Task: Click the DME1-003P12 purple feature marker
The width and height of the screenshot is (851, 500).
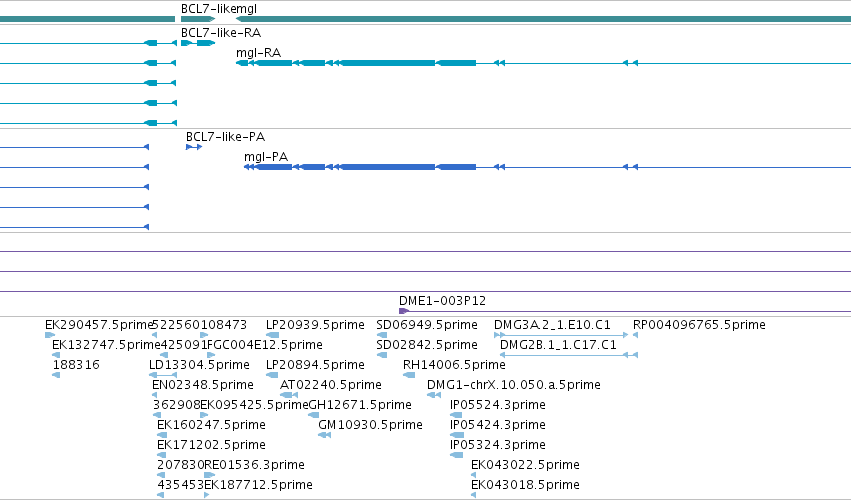Action: 403,311
